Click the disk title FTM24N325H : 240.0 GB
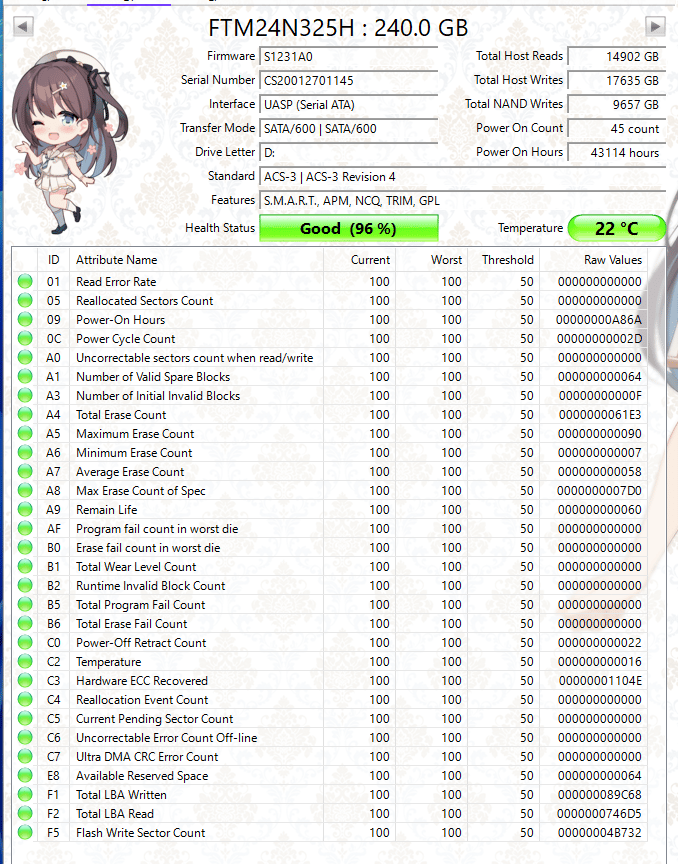This screenshot has height=864, width=678. click(x=338, y=28)
